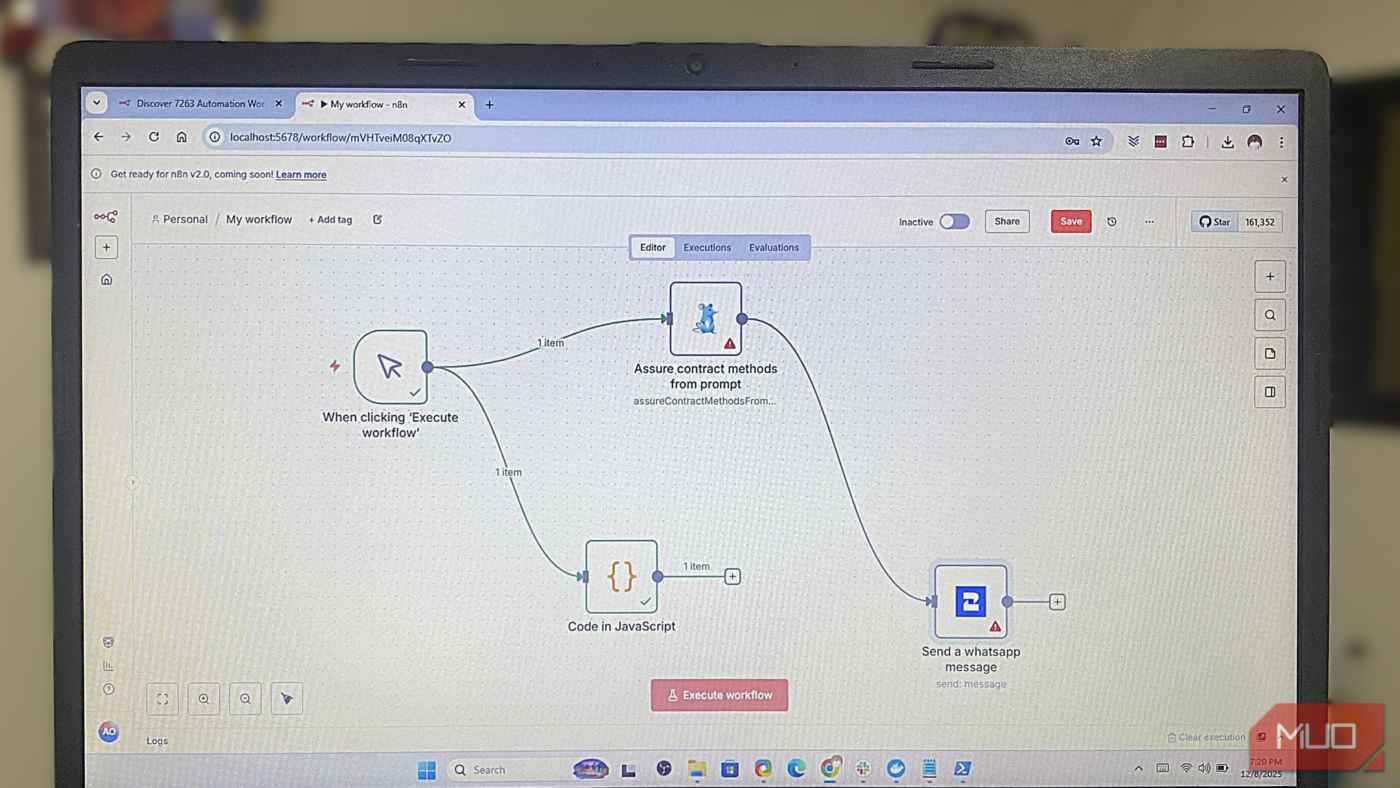
Task: Bookmark the page with the star icon
Action: [x=1096, y=141]
